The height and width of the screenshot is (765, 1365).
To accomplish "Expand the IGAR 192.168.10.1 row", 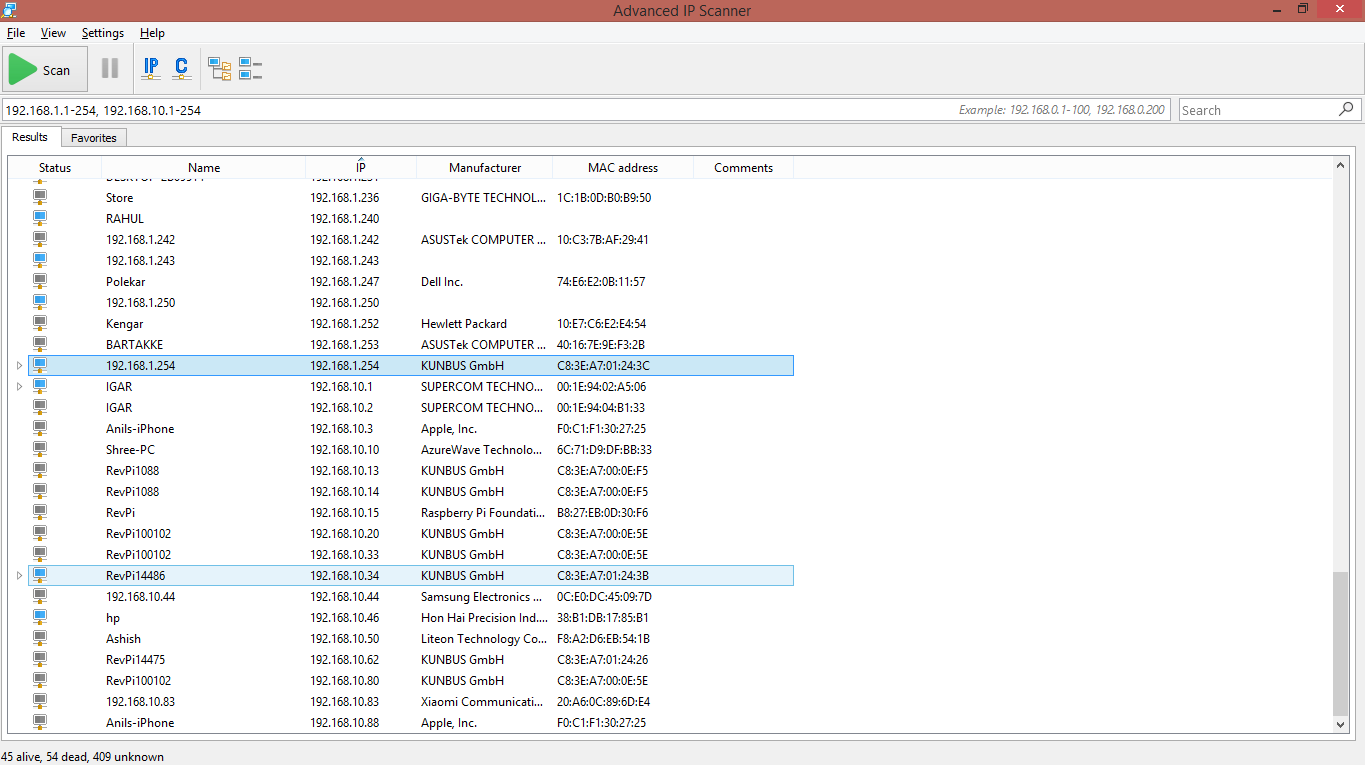I will tap(19, 387).
